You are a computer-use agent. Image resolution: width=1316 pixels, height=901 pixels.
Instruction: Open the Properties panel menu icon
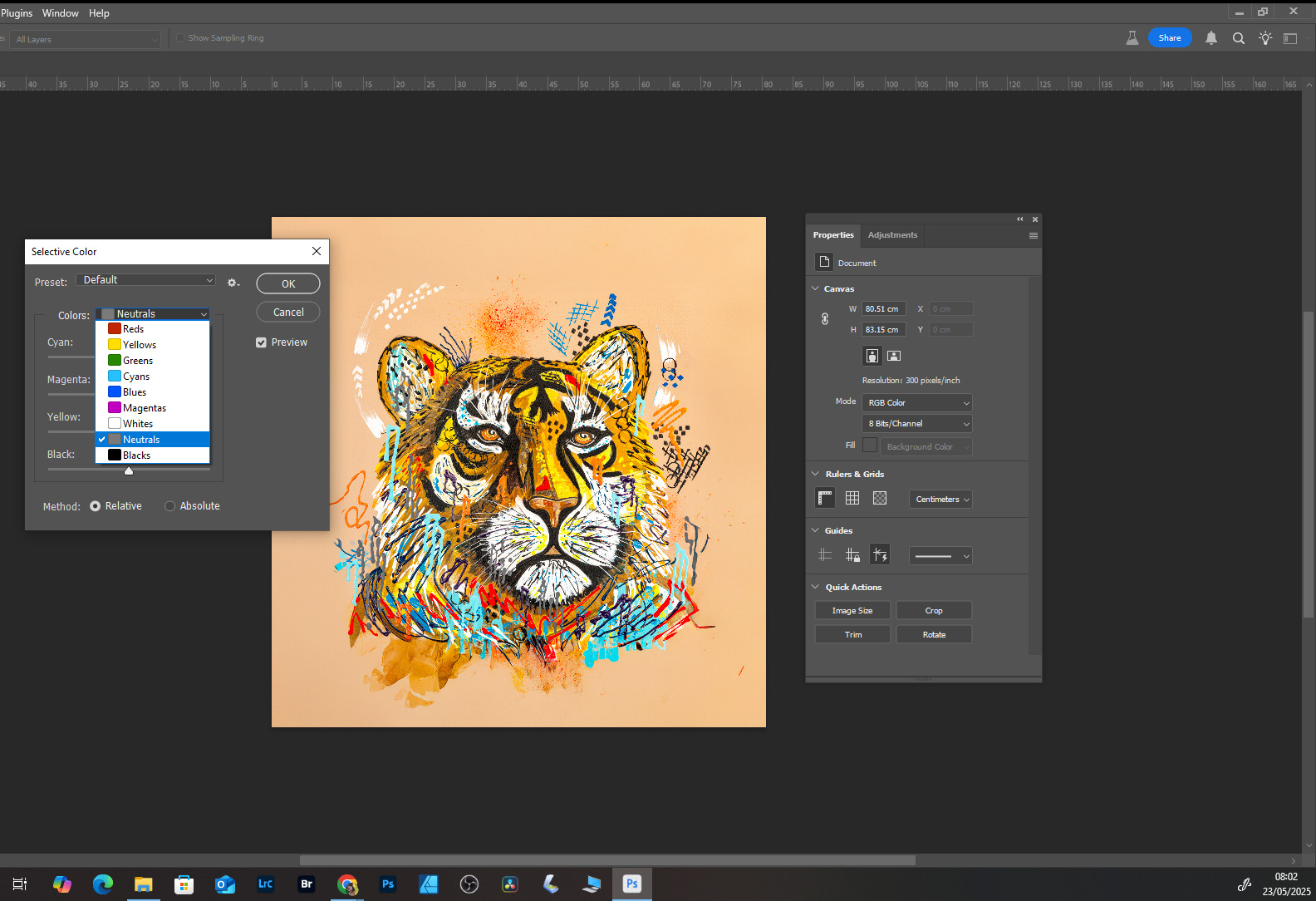pyautogui.click(x=1034, y=235)
